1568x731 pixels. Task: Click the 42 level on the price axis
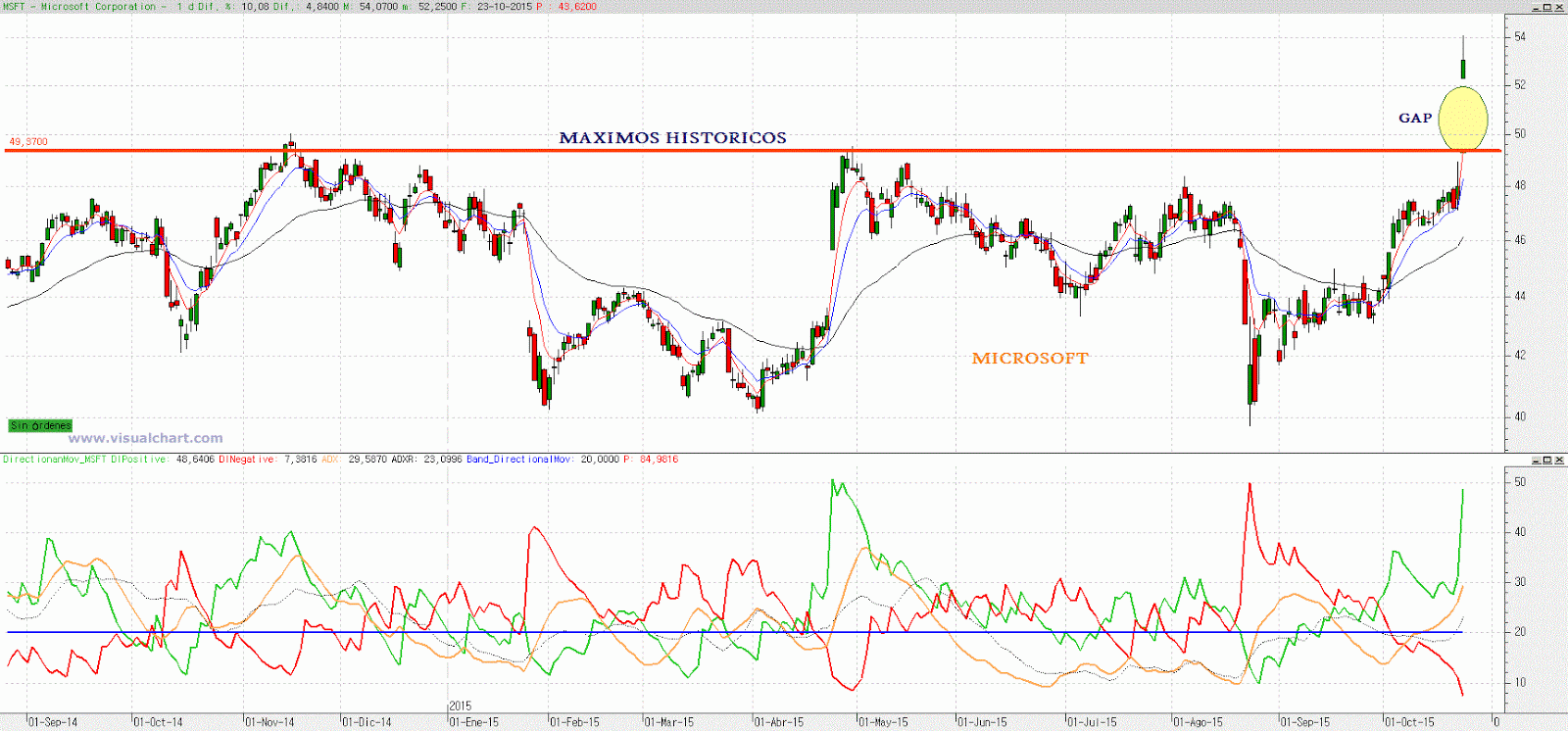[1520, 356]
